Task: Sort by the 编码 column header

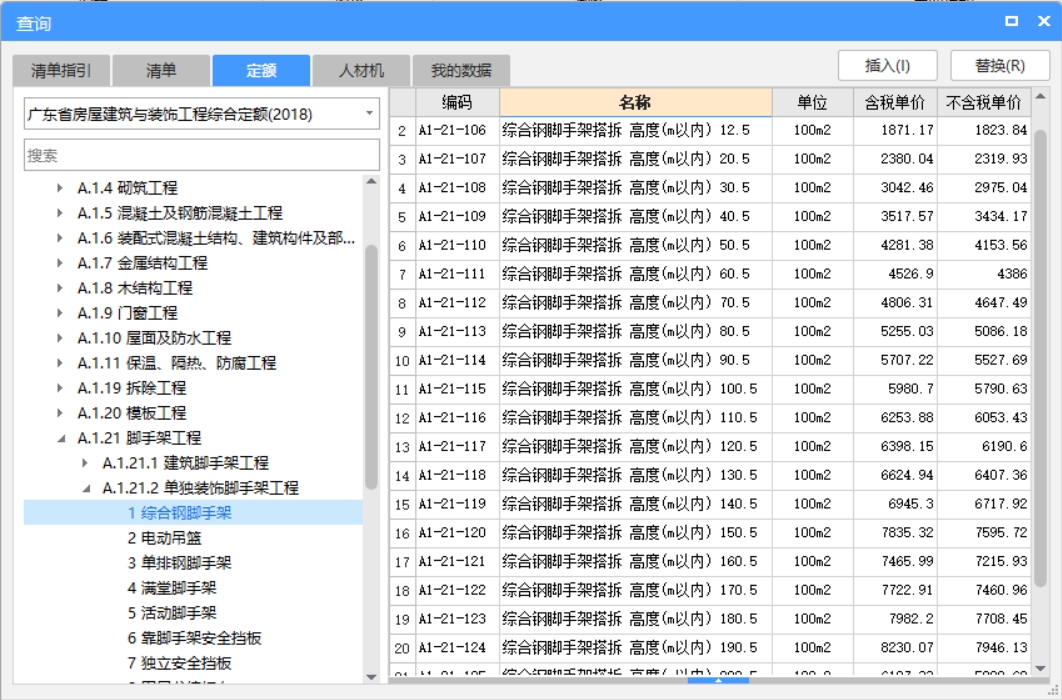Action: point(457,102)
